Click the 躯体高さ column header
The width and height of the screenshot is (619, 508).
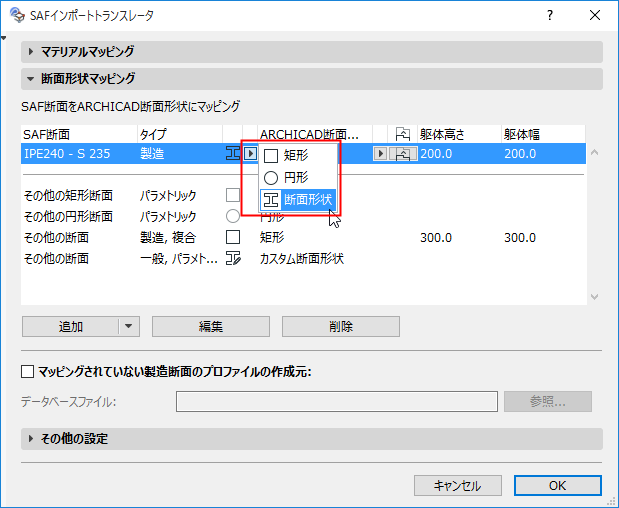pos(459,135)
